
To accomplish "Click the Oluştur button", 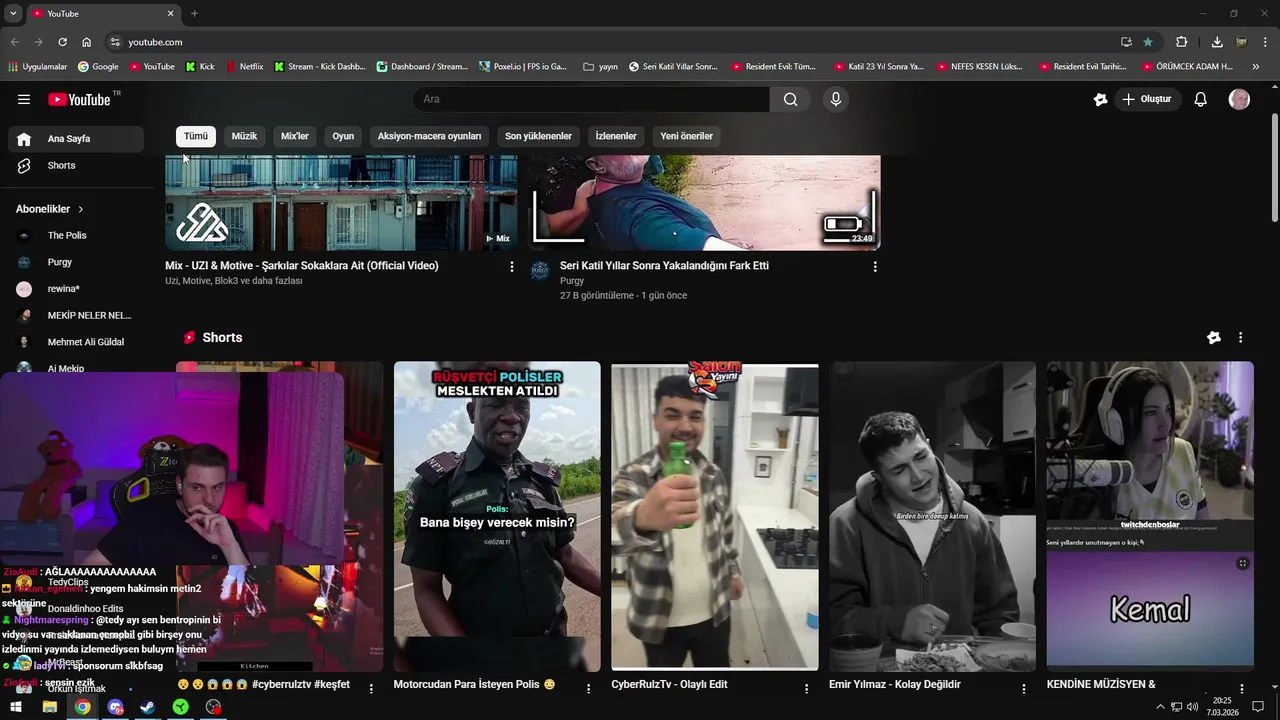I will [1147, 99].
